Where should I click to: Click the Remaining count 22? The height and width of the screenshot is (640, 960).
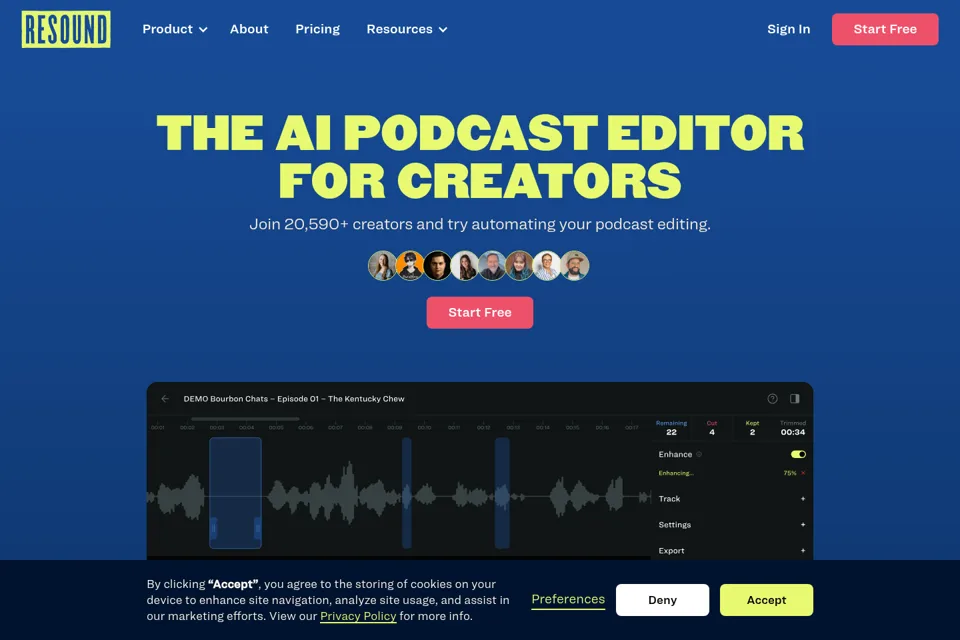coord(671,432)
